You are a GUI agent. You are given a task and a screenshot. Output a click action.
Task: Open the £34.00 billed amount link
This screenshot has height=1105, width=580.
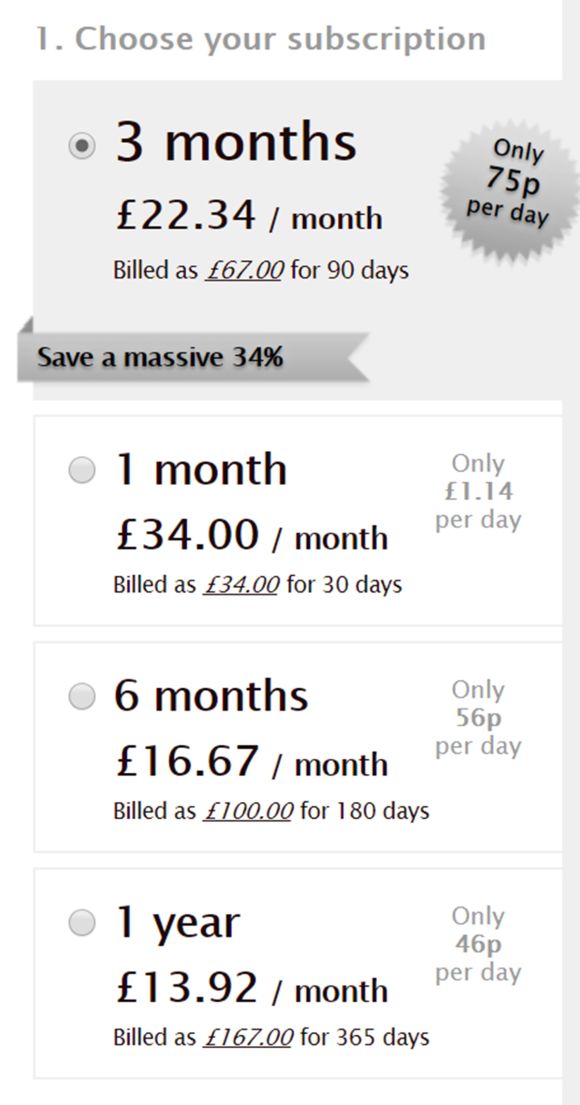241,585
